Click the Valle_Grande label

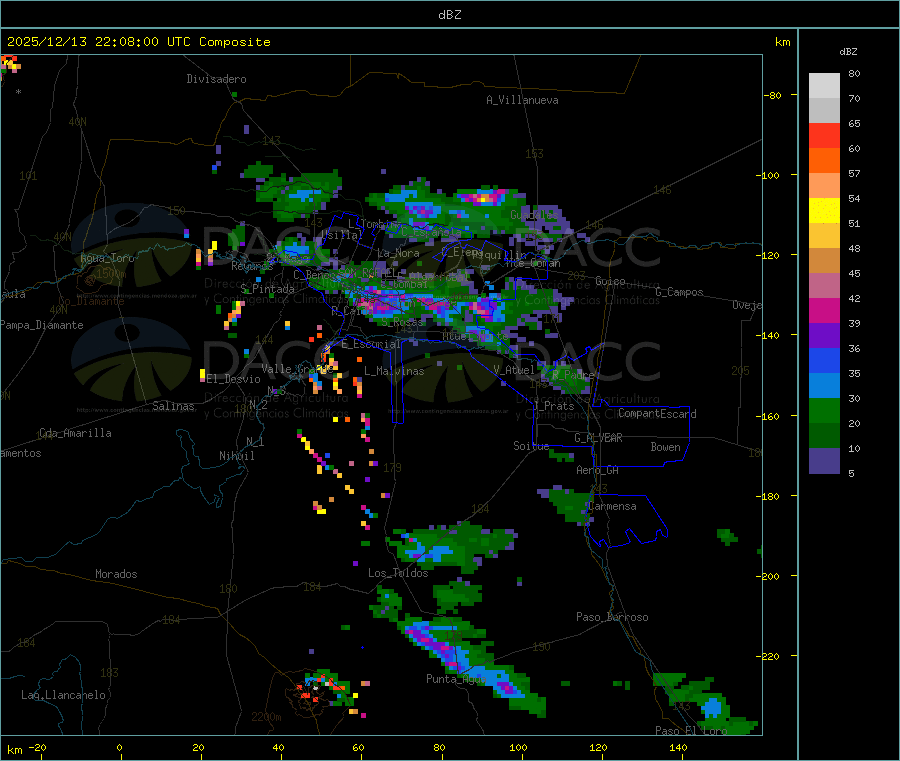click(297, 369)
